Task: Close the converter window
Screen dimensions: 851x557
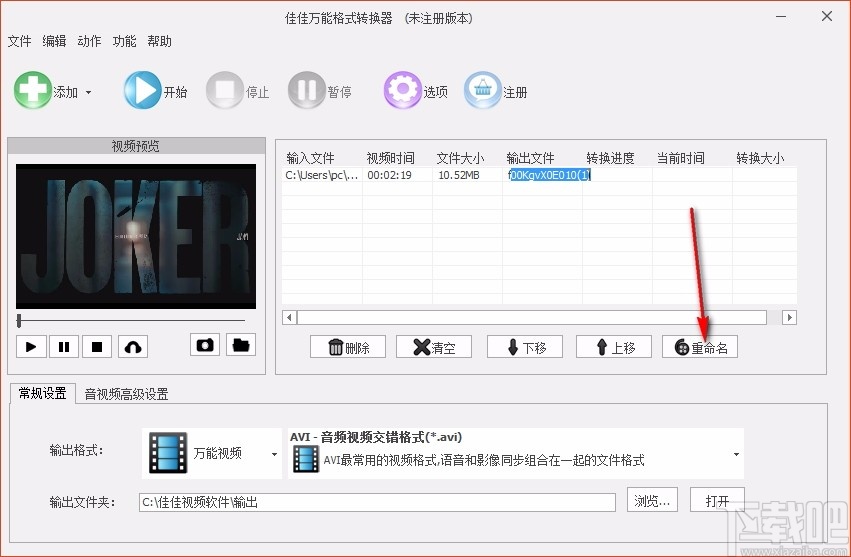Action: 827,16
